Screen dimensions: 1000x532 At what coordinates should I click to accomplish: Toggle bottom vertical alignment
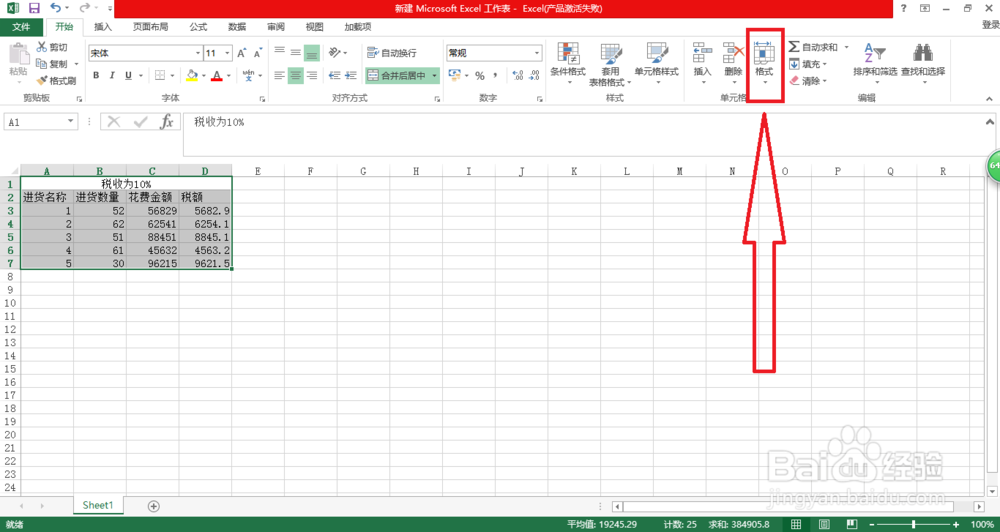point(311,53)
